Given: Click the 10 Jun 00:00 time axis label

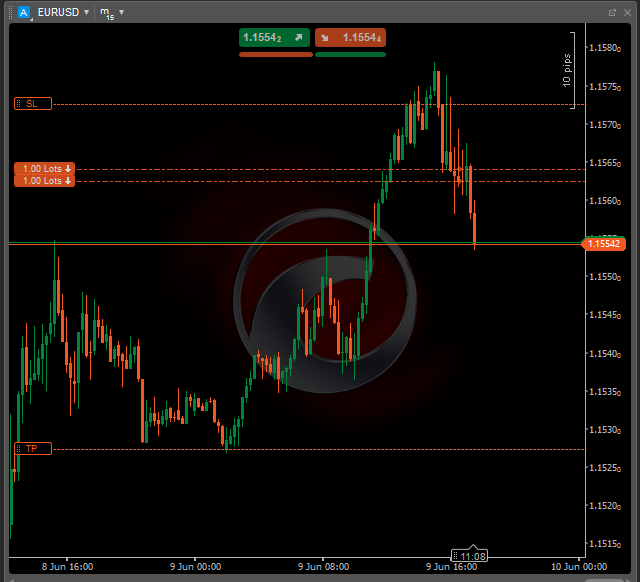Looking at the screenshot, I should (579, 566).
